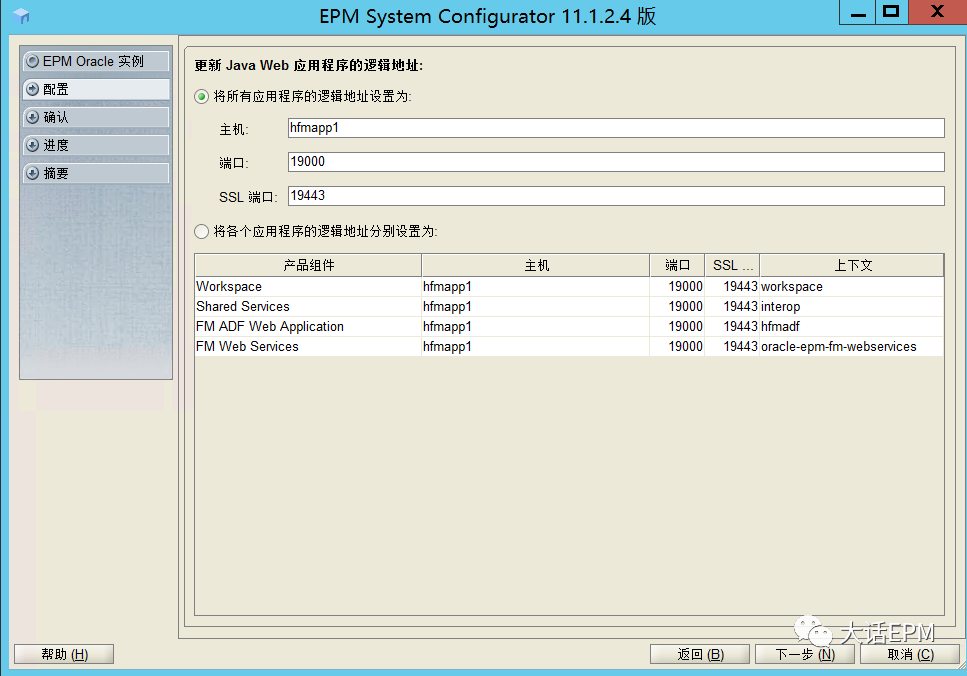This screenshot has width=967, height=676.
Task: Click SSL port 19443 in Shared Services row
Action: (732, 307)
